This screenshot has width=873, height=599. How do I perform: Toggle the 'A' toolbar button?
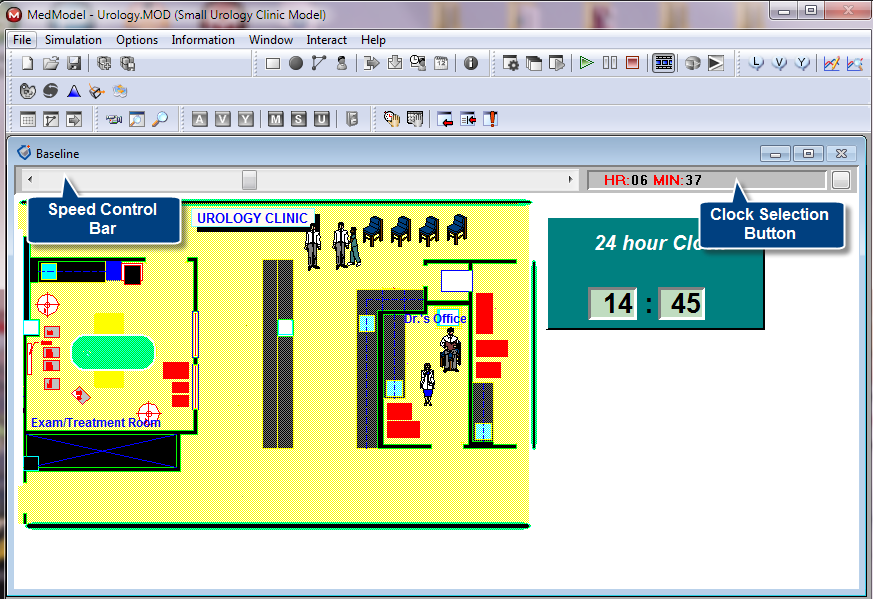(199, 119)
